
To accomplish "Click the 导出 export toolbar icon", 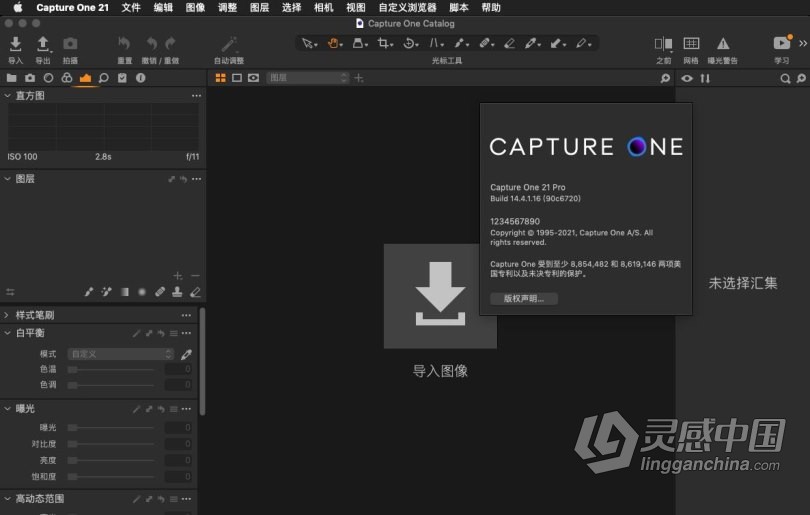I will coord(43,44).
